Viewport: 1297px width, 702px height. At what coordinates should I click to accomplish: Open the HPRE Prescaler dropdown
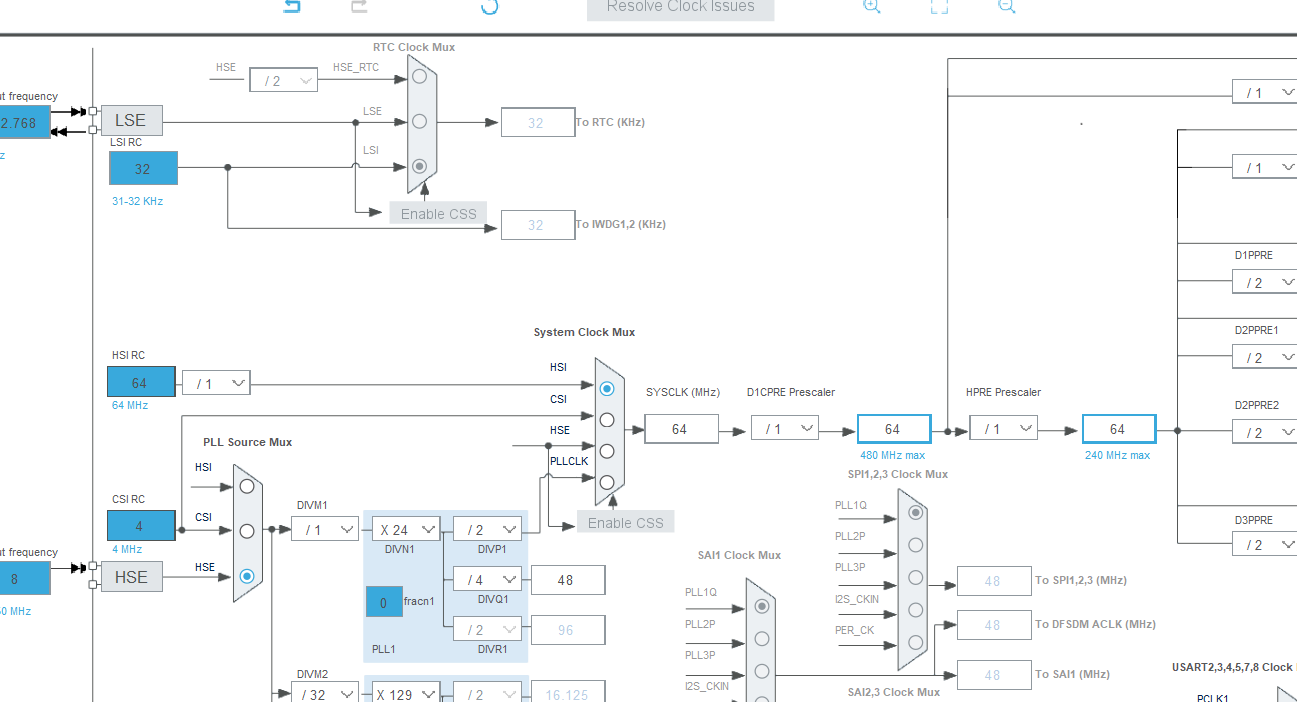tap(1003, 428)
